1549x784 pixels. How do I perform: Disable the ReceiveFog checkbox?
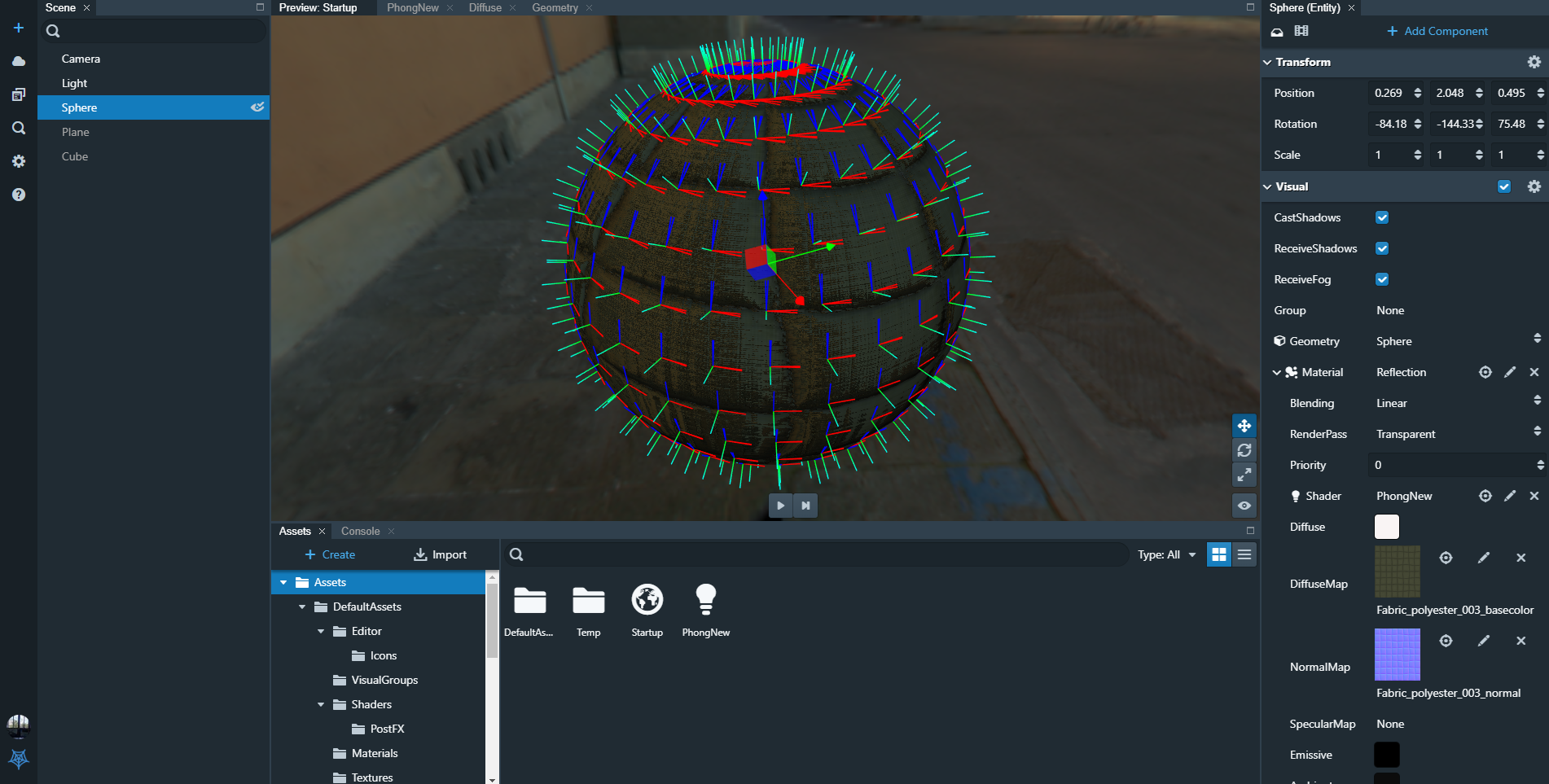click(1382, 279)
